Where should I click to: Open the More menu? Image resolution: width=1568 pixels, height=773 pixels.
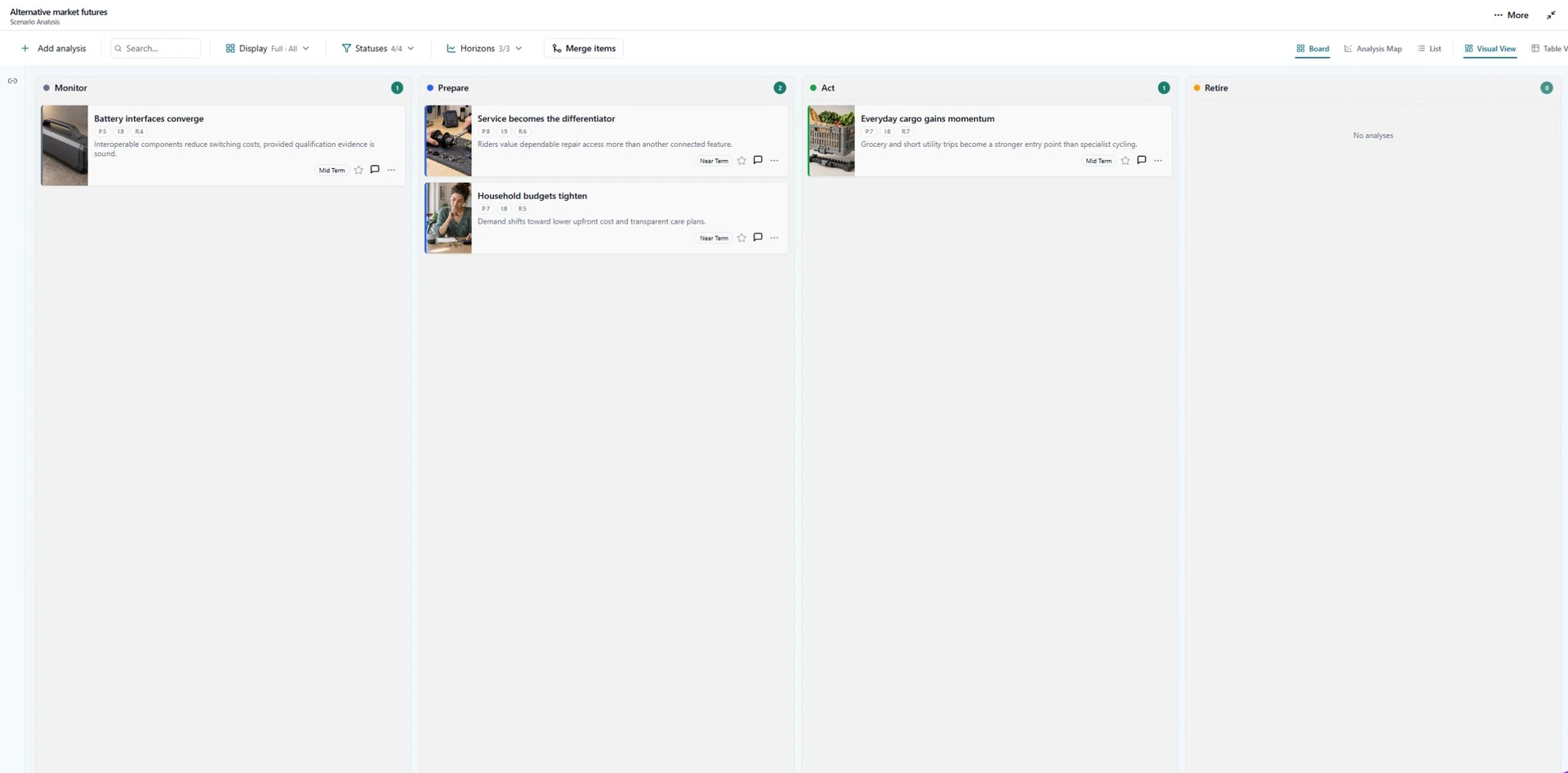(x=1511, y=15)
